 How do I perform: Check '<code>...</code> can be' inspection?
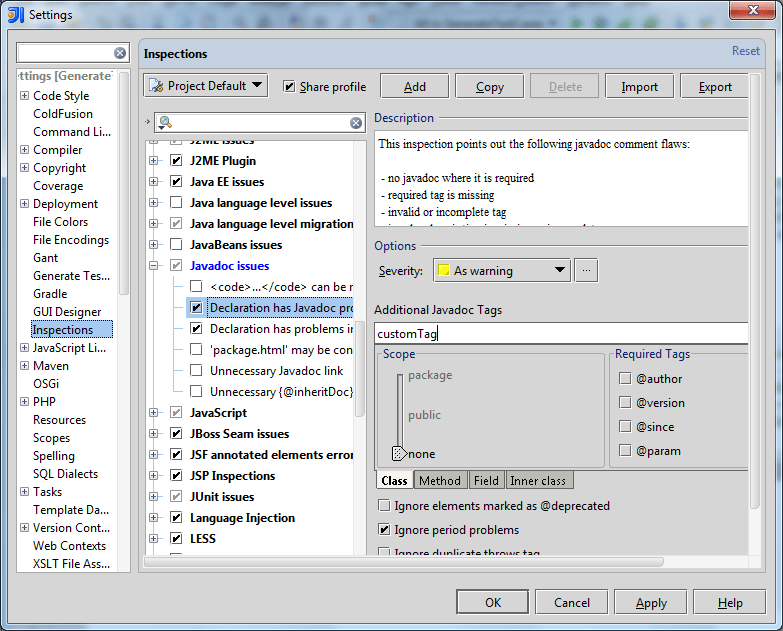[x=196, y=286]
